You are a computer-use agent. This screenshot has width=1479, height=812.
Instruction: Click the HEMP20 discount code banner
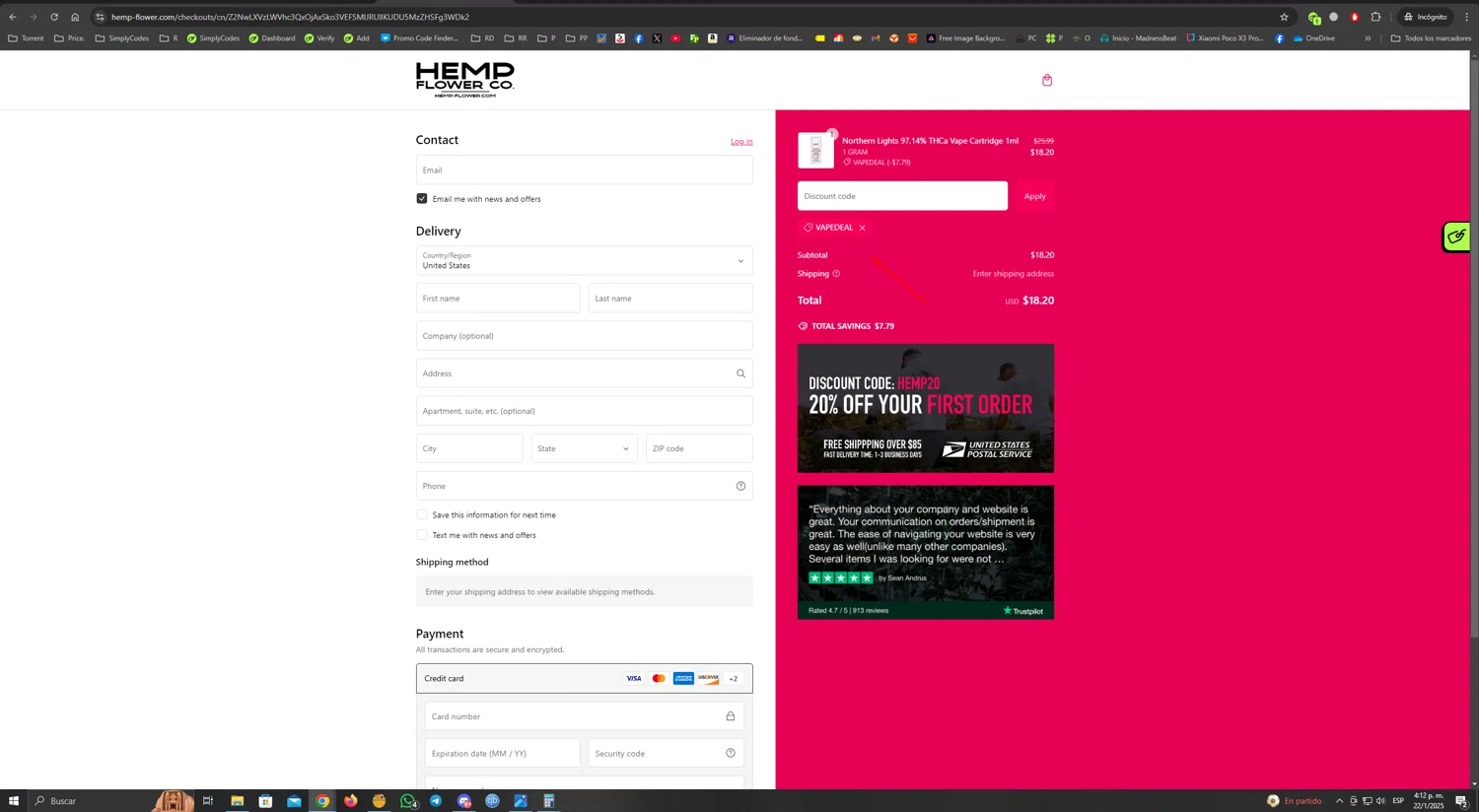click(926, 408)
